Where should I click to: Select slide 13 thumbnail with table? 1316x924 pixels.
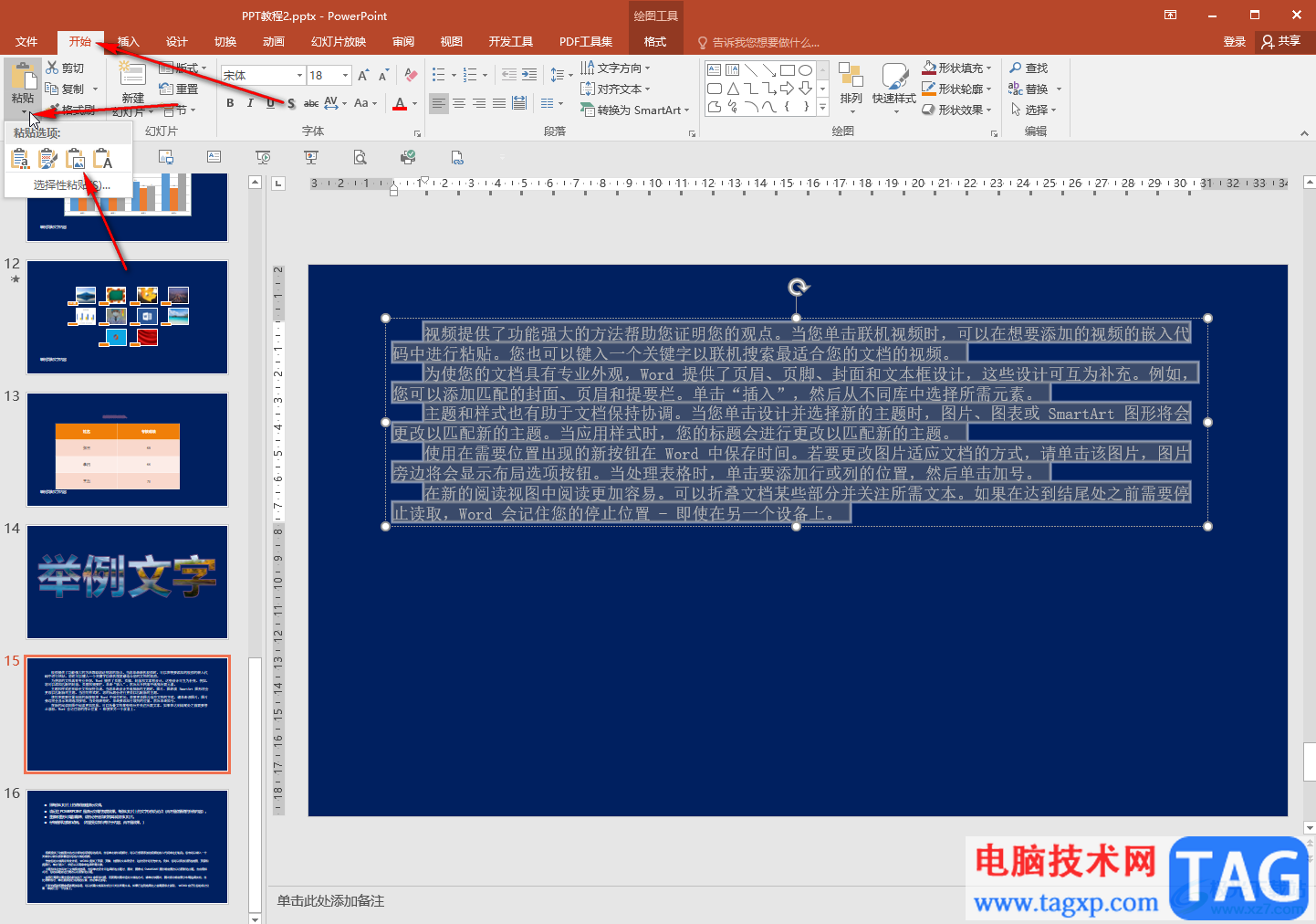coord(127,449)
